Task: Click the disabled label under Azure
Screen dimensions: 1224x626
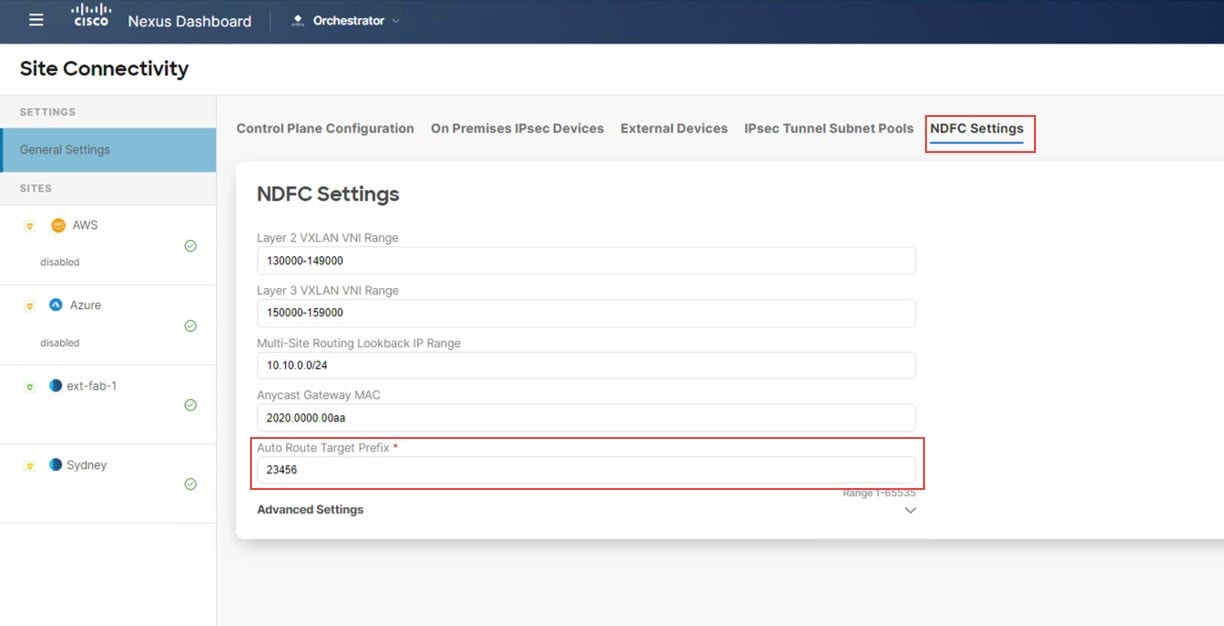Action: tap(60, 342)
